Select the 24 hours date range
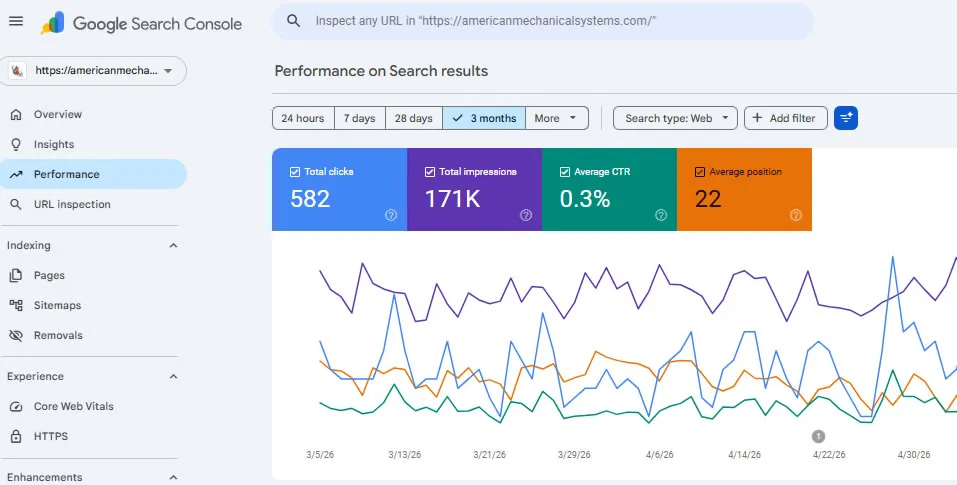 point(303,118)
